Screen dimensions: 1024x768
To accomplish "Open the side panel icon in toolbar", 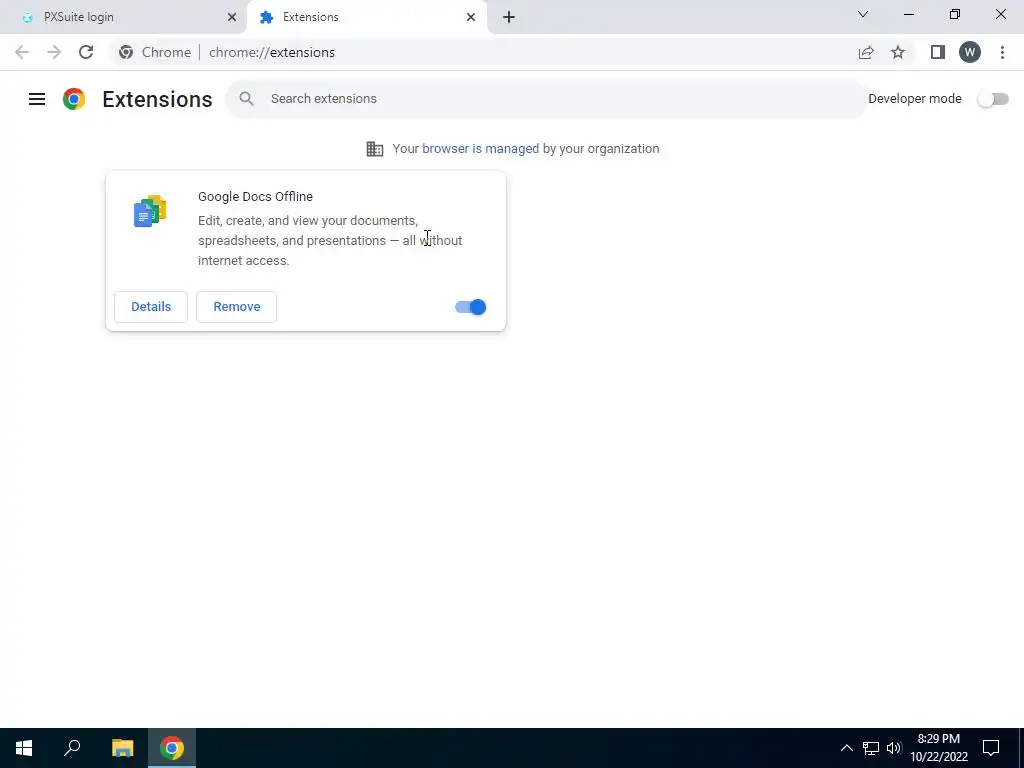I will 938,52.
